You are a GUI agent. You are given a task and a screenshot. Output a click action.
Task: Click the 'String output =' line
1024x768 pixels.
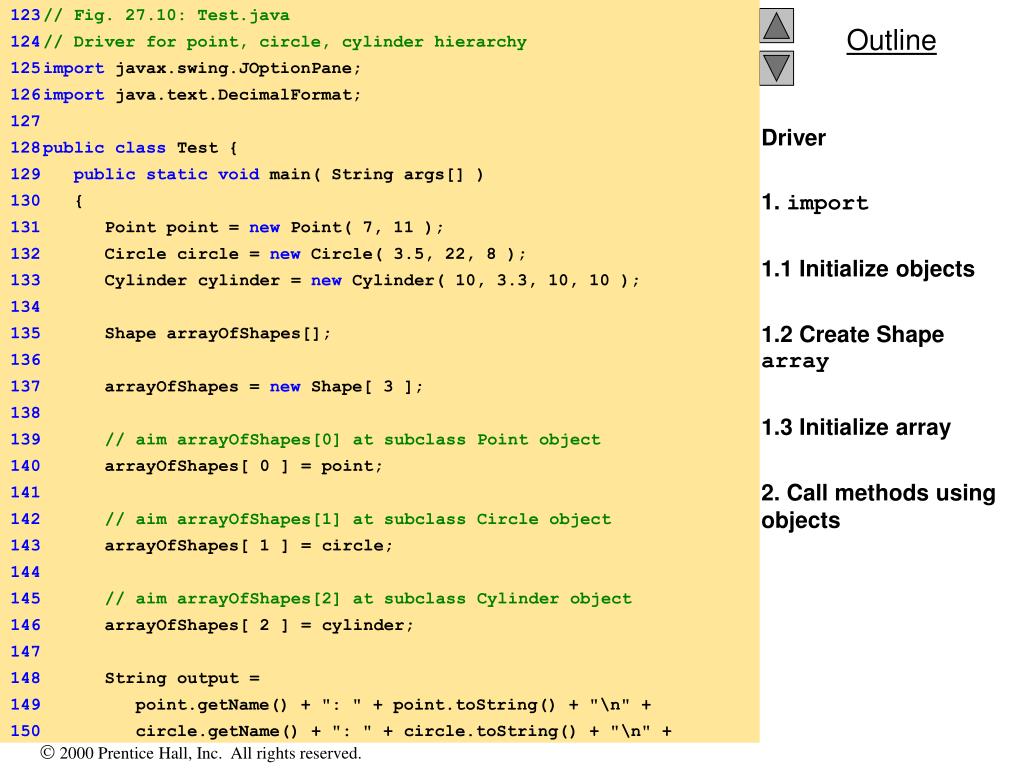coord(182,679)
